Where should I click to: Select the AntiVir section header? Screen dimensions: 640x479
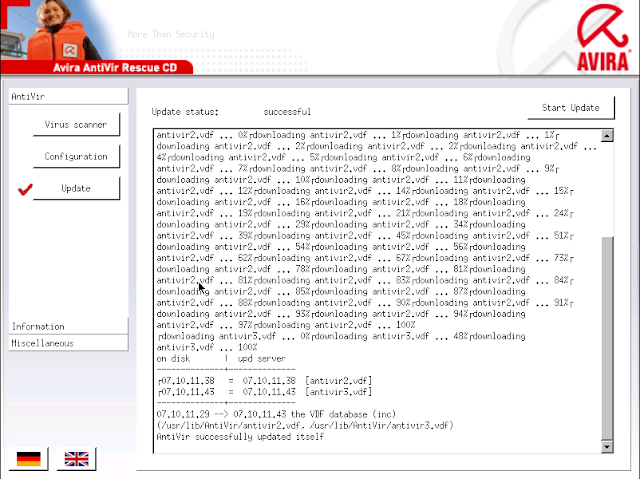pyautogui.click(x=69, y=96)
